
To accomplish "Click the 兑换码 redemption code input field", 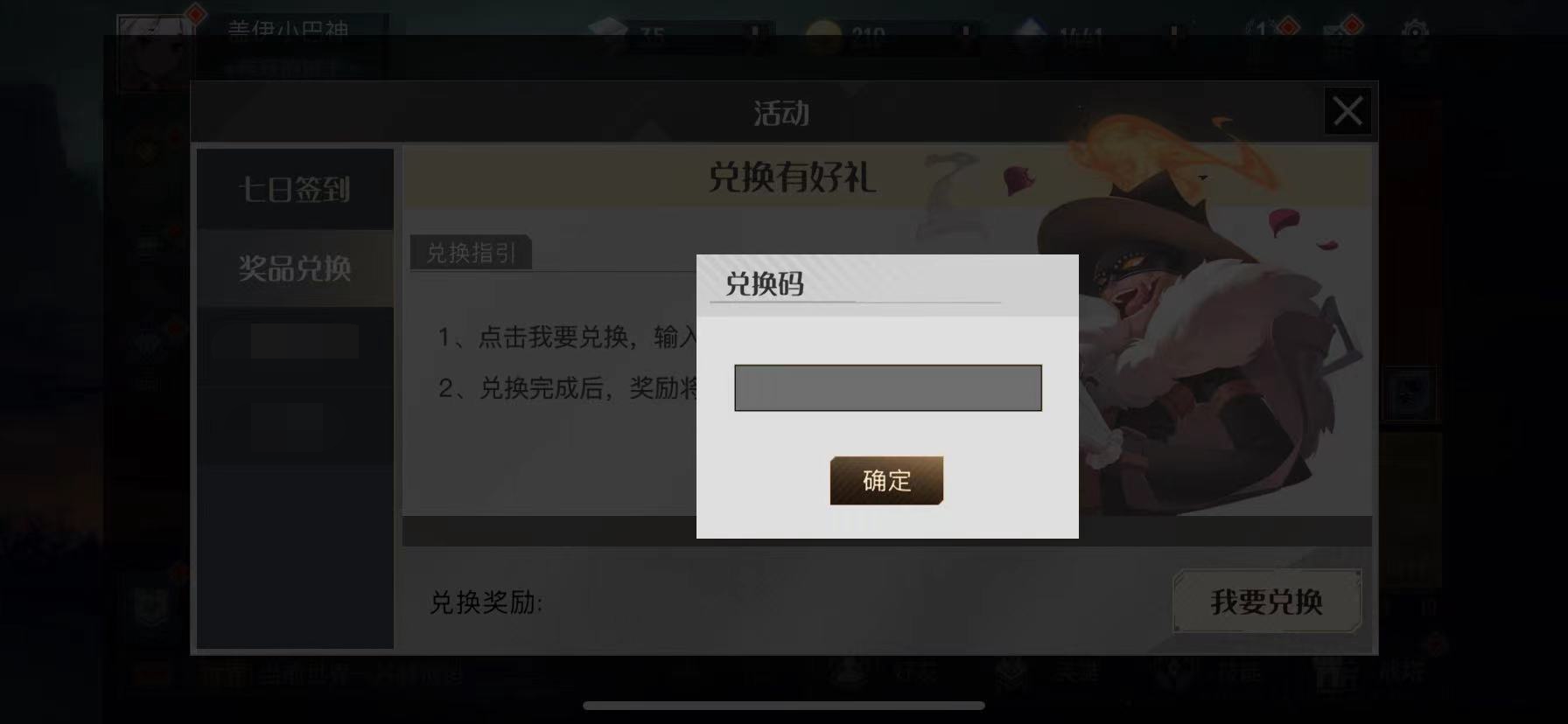I will (x=887, y=387).
